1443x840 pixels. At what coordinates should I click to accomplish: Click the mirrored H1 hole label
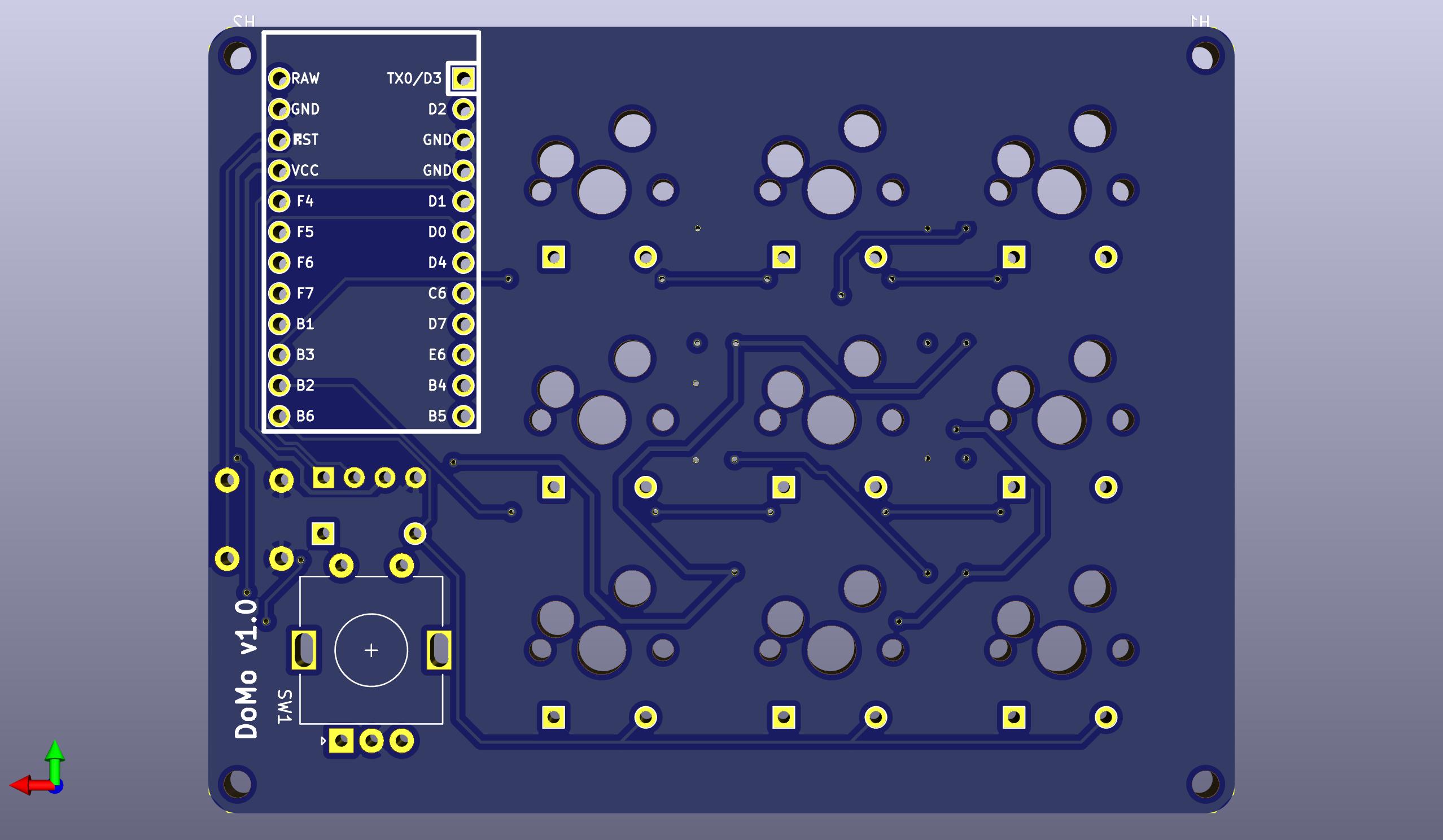pyautogui.click(x=1200, y=21)
